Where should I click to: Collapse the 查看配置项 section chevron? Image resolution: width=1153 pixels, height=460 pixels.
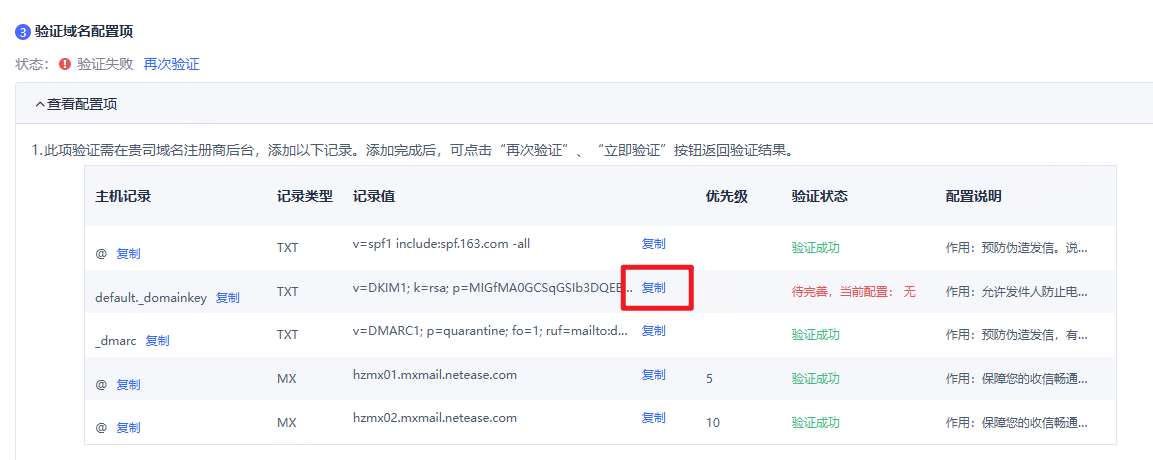pos(40,104)
